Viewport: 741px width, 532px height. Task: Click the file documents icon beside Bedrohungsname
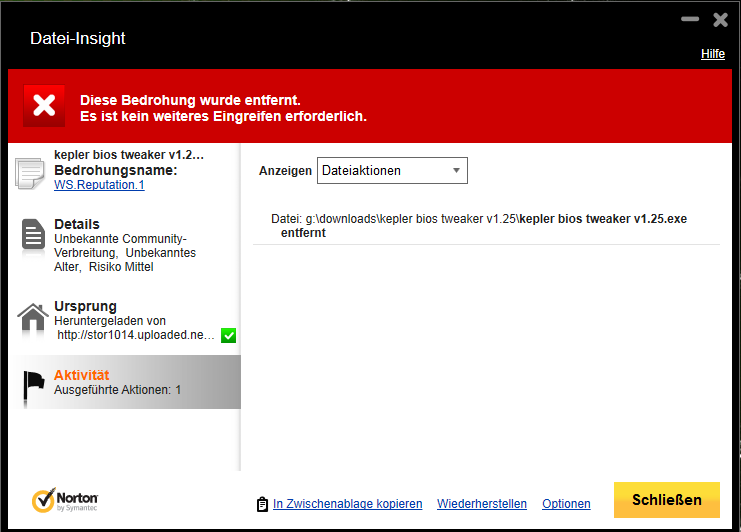30,173
